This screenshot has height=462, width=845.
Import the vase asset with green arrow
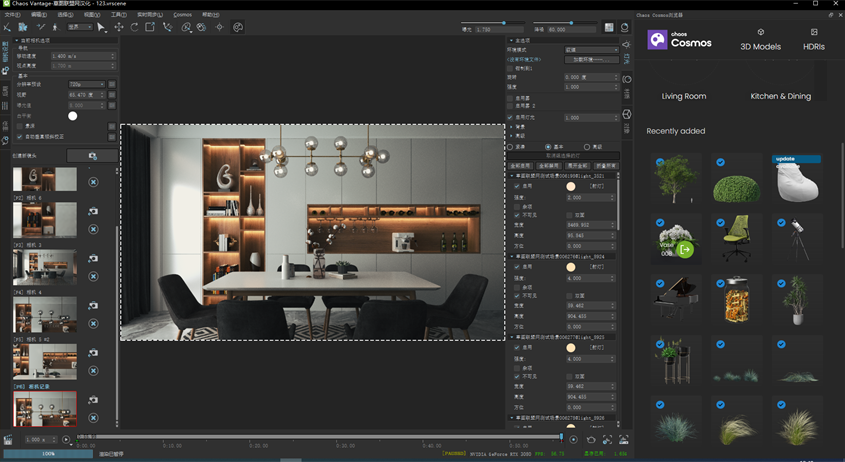click(x=685, y=250)
